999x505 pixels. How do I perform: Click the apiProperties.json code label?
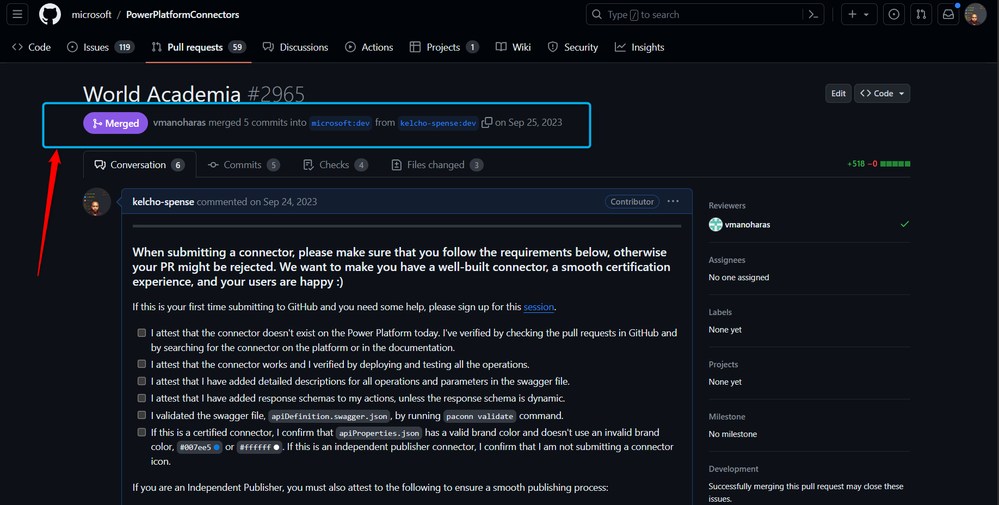(379, 433)
